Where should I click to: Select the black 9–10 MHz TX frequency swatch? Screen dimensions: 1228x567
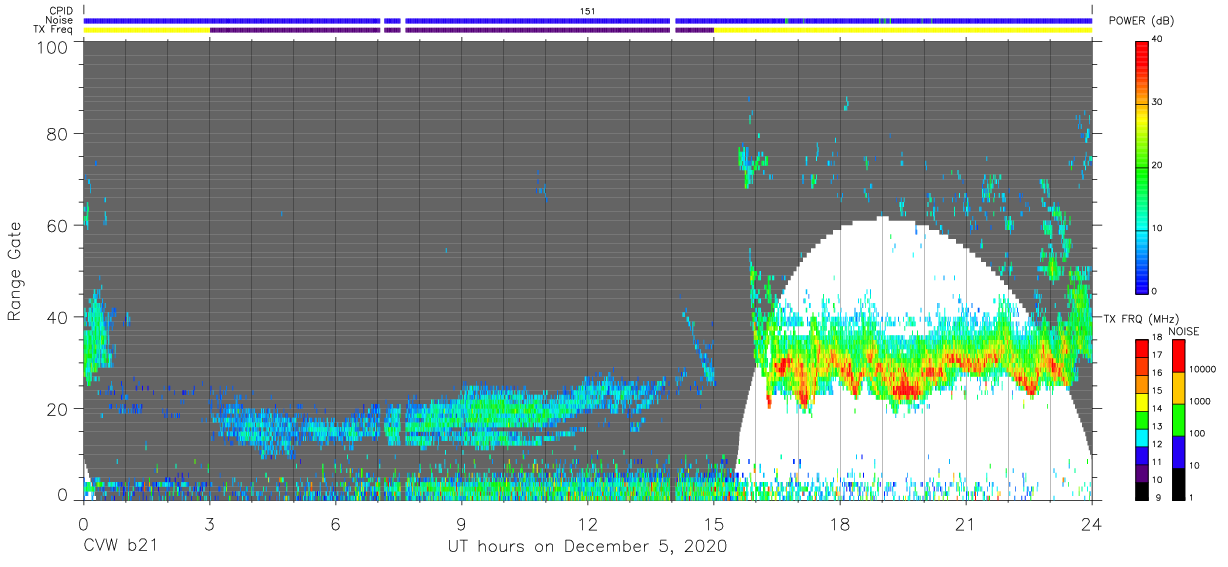click(1142, 490)
